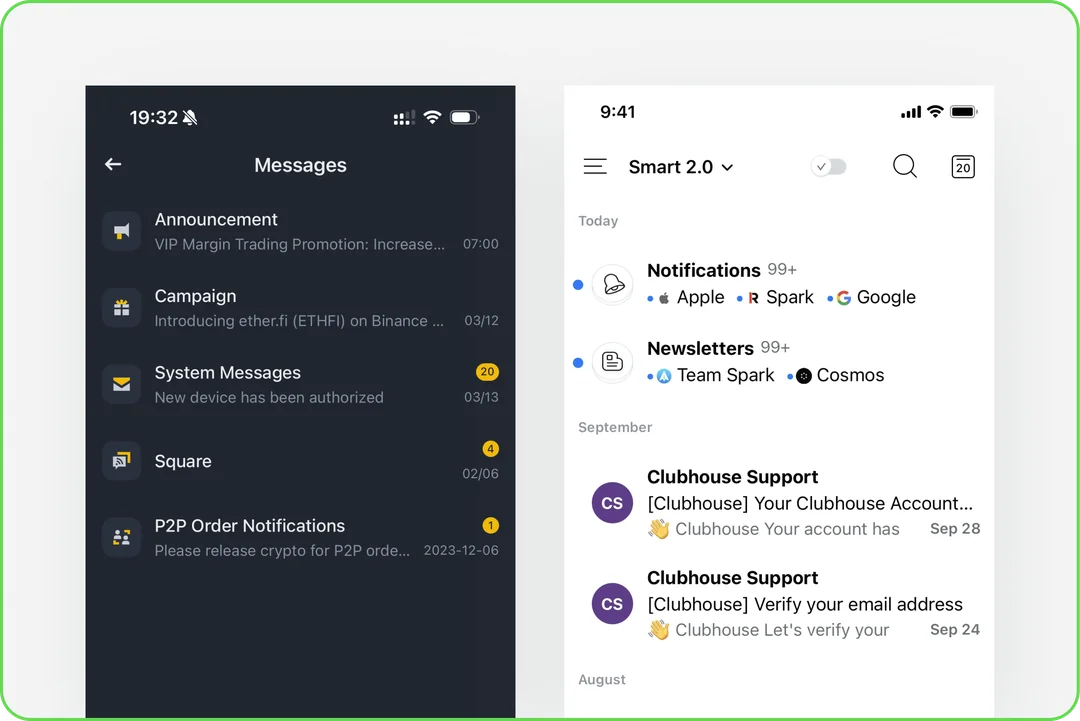1080x721 pixels.
Task: Open search with the magnifier icon
Action: coord(905,167)
